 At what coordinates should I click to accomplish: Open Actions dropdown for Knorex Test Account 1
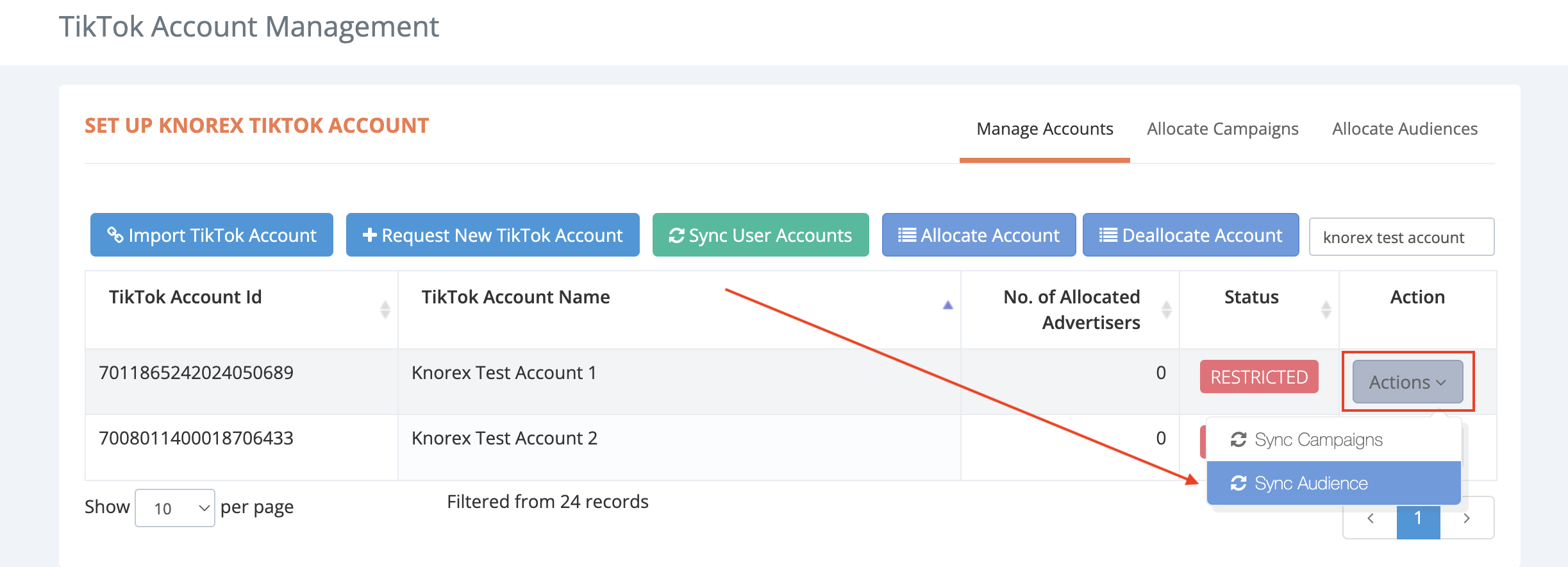point(1408,382)
